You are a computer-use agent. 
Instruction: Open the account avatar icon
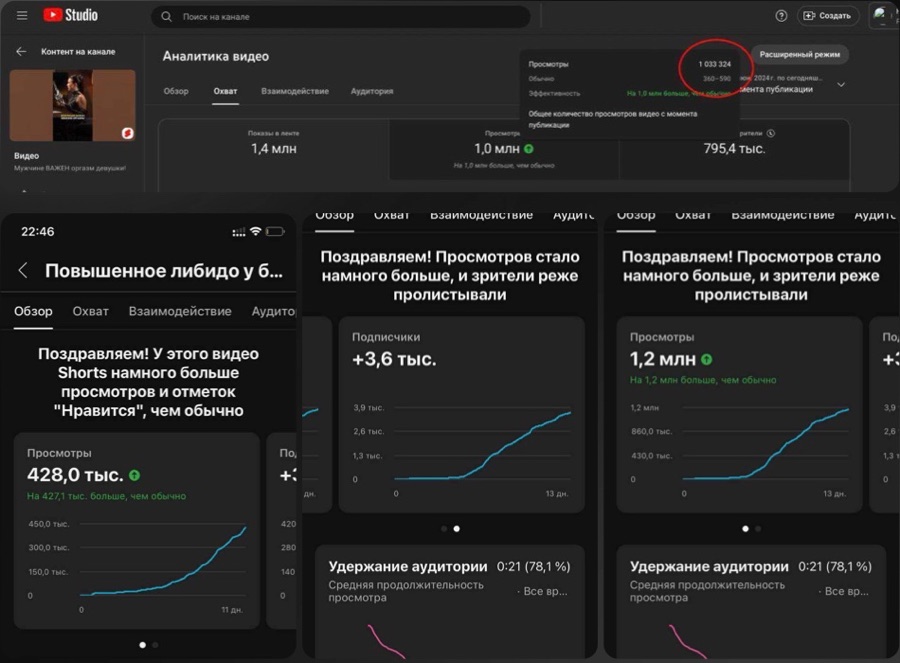point(880,15)
